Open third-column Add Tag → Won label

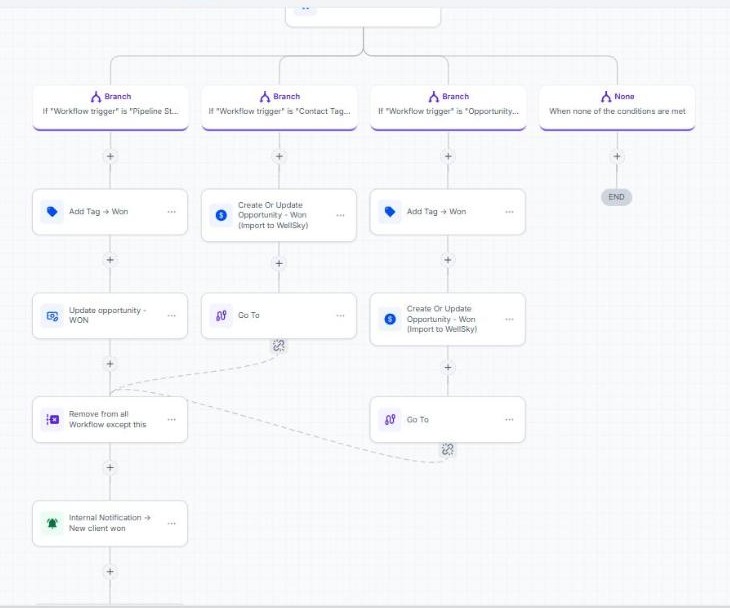point(436,212)
